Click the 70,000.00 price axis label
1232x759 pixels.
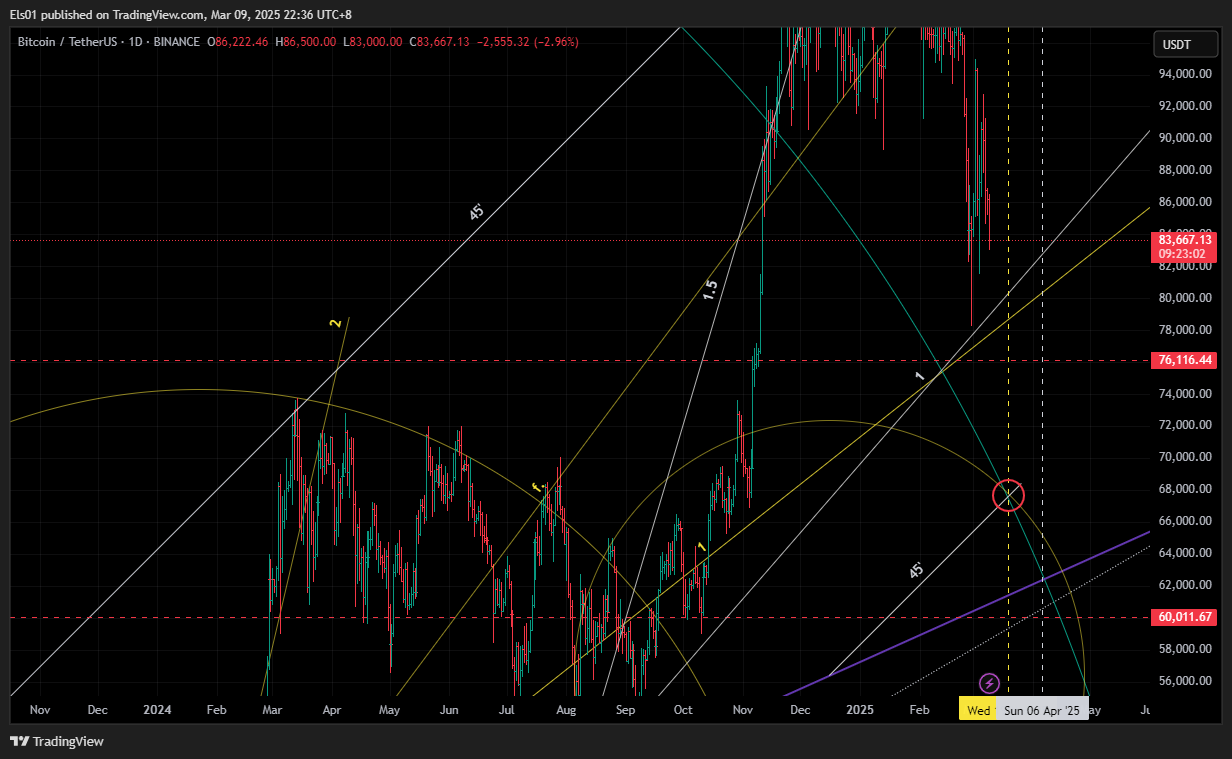coord(1185,457)
